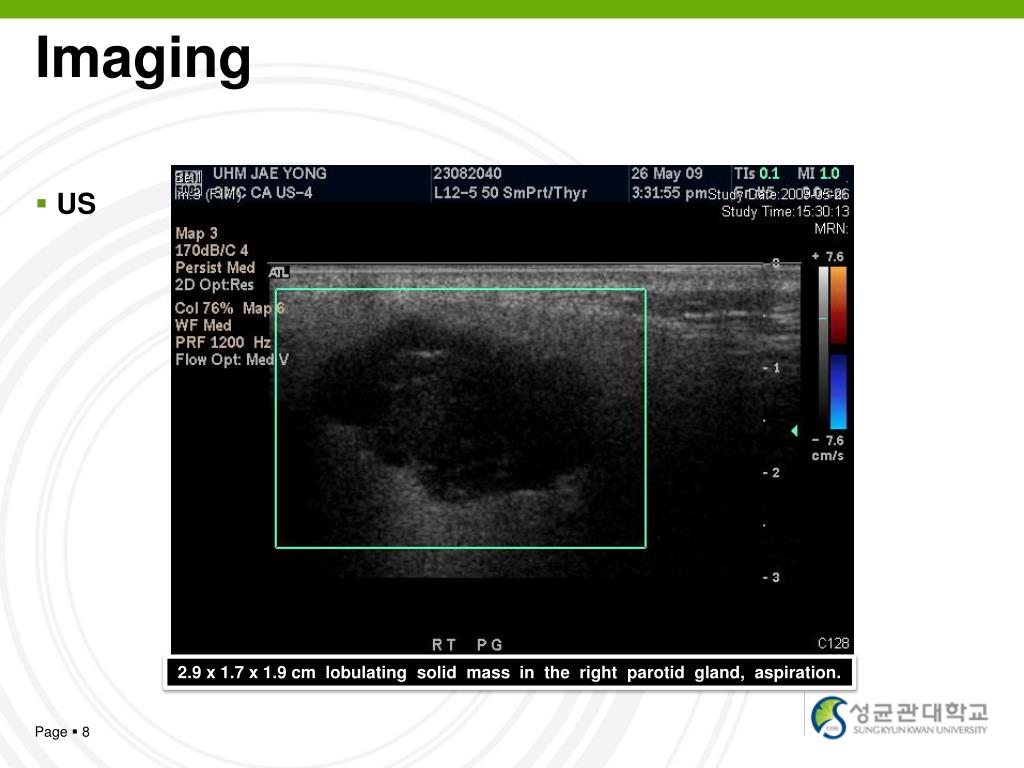Click the '- 7.6 cm/s' velocity value
This screenshot has height=768, width=1024.
click(x=827, y=448)
